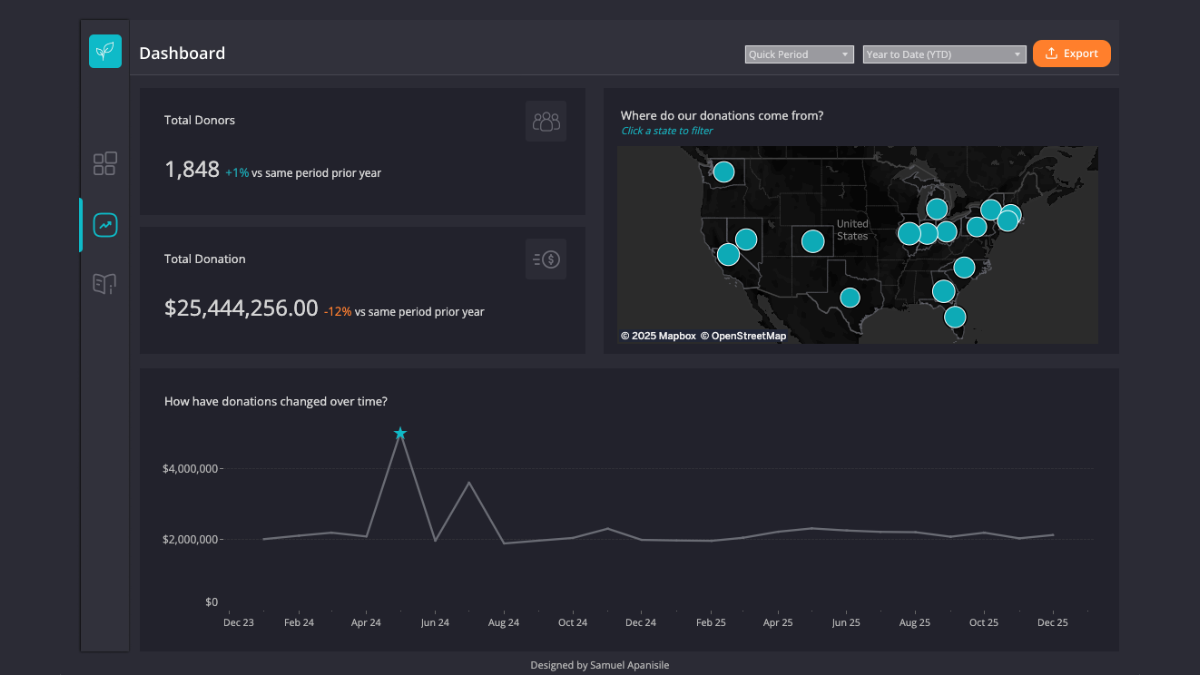The image size is (1200, 675).
Task: Select the highlighted trend-line analytics icon
Action: click(x=104, y=224)
